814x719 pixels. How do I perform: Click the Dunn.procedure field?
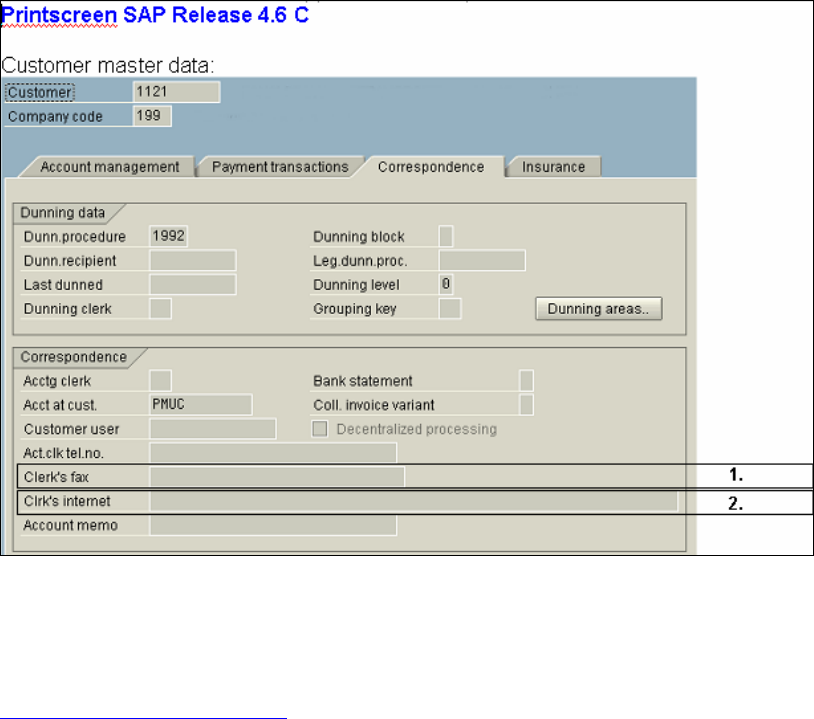tap(169, 236)
